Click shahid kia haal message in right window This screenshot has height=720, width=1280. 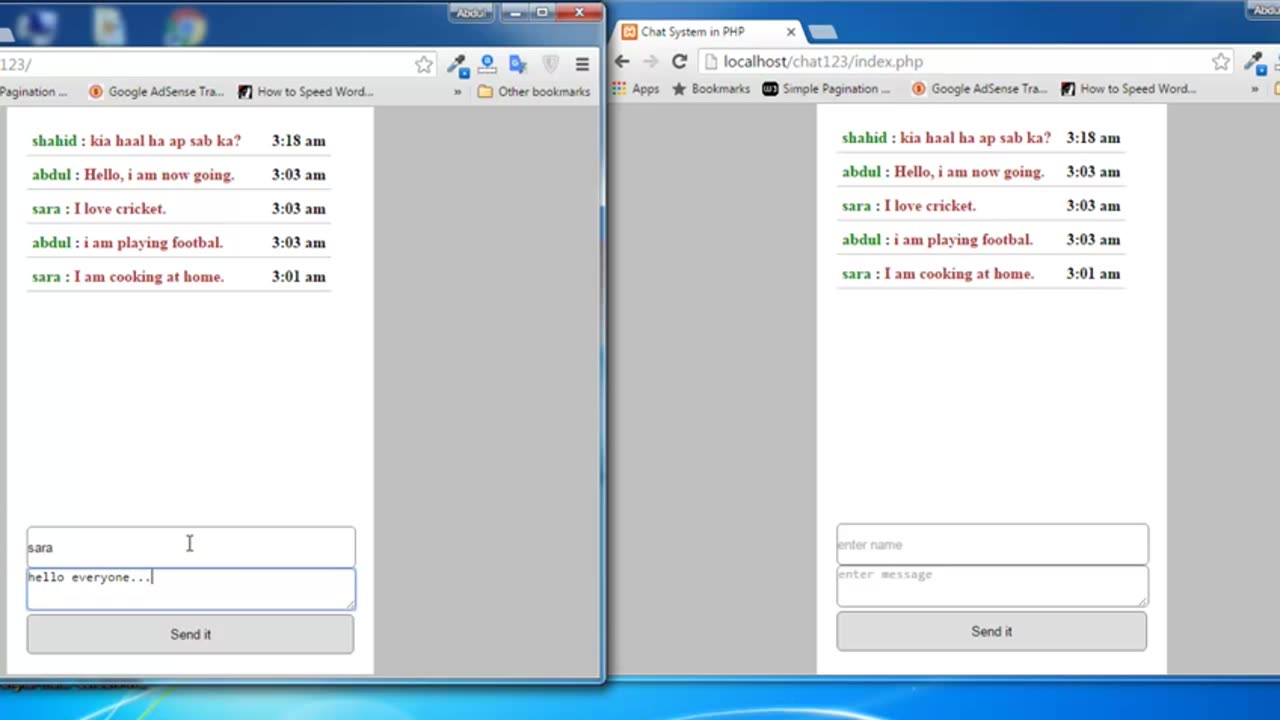click(946, 138)
